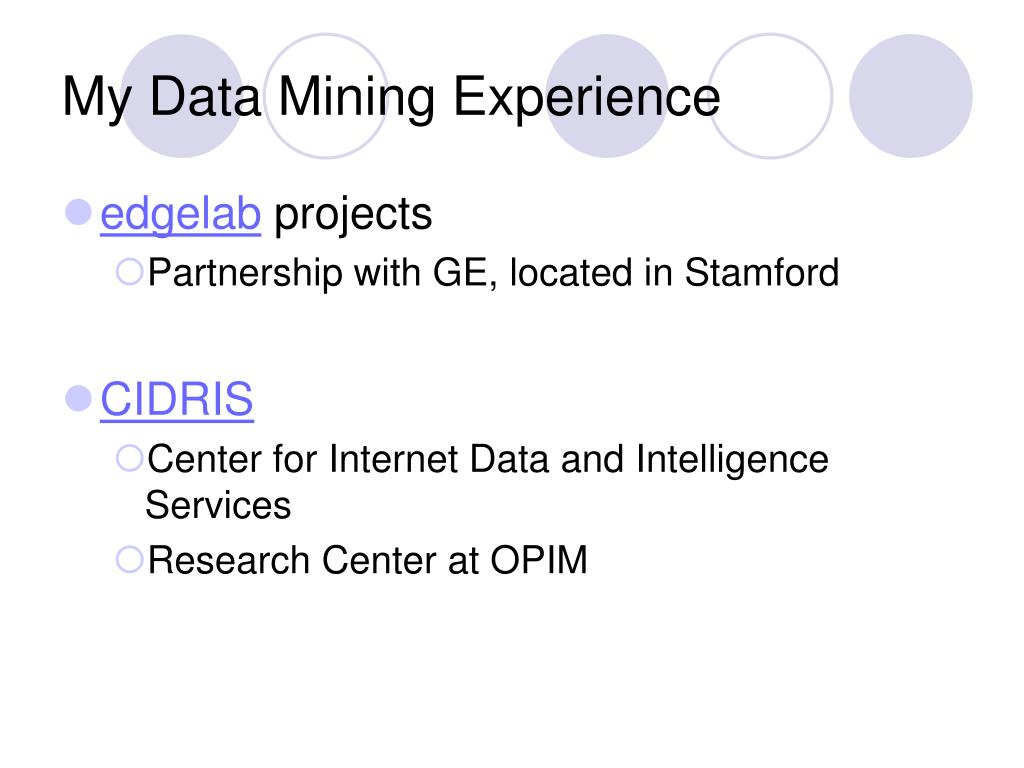Click the text Center for Internet Data and Intelligence
1024x768 pixels.
488,459
